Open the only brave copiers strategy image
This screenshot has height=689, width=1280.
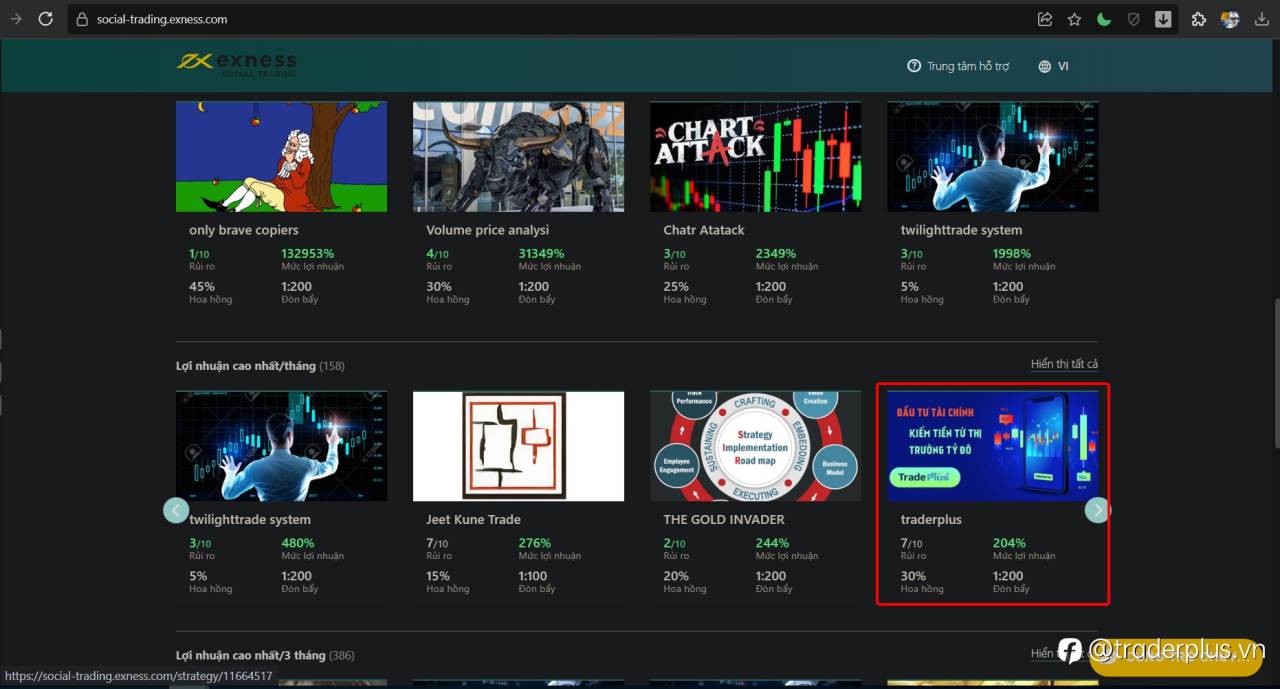[282, 156]
